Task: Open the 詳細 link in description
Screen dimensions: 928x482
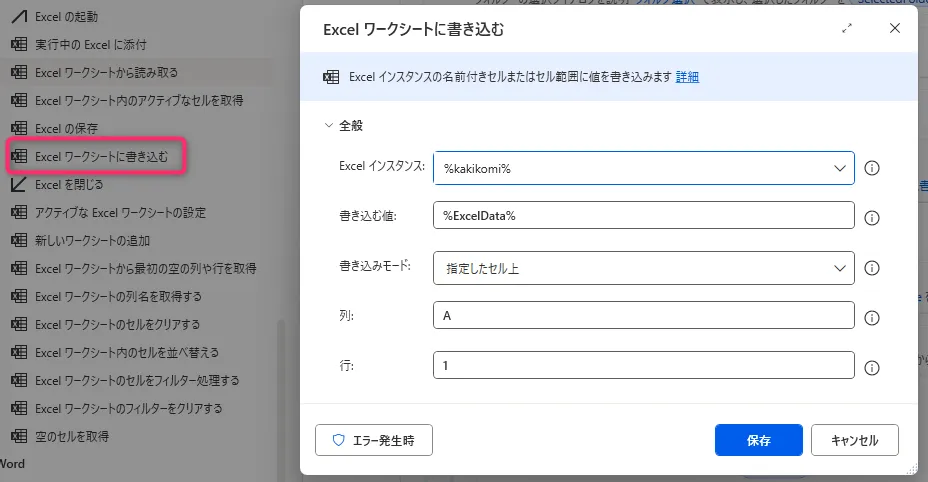Action: click(687, 77)
